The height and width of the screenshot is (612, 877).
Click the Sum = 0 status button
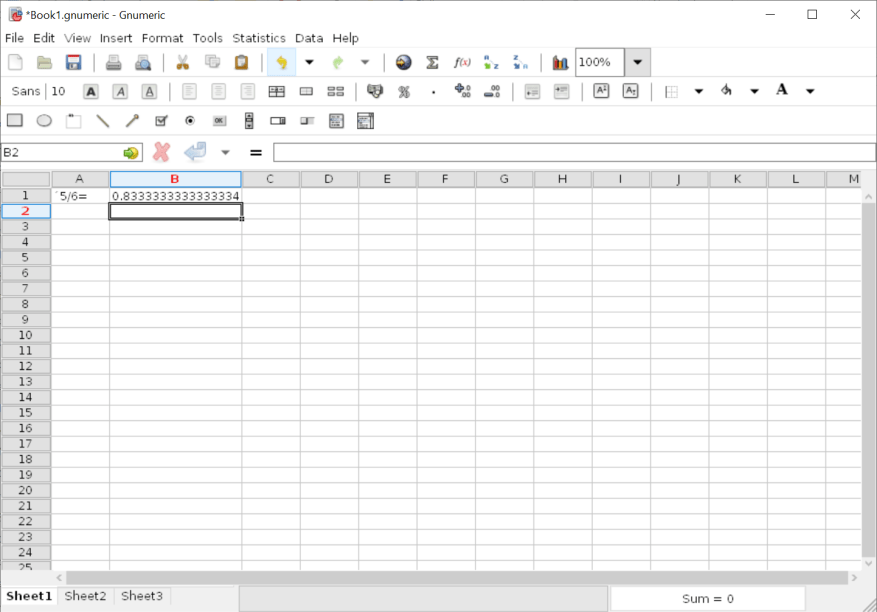pyautogui.click(x=708, y=598)
